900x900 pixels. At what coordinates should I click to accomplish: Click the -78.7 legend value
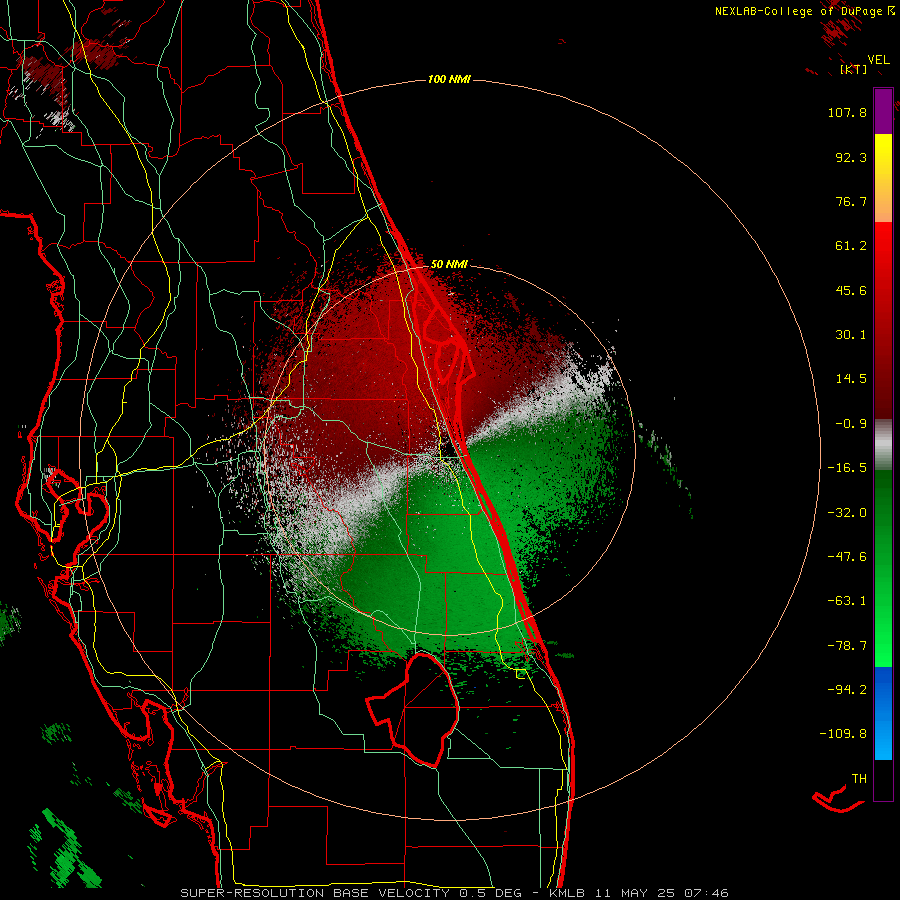[x=847, y=646]
